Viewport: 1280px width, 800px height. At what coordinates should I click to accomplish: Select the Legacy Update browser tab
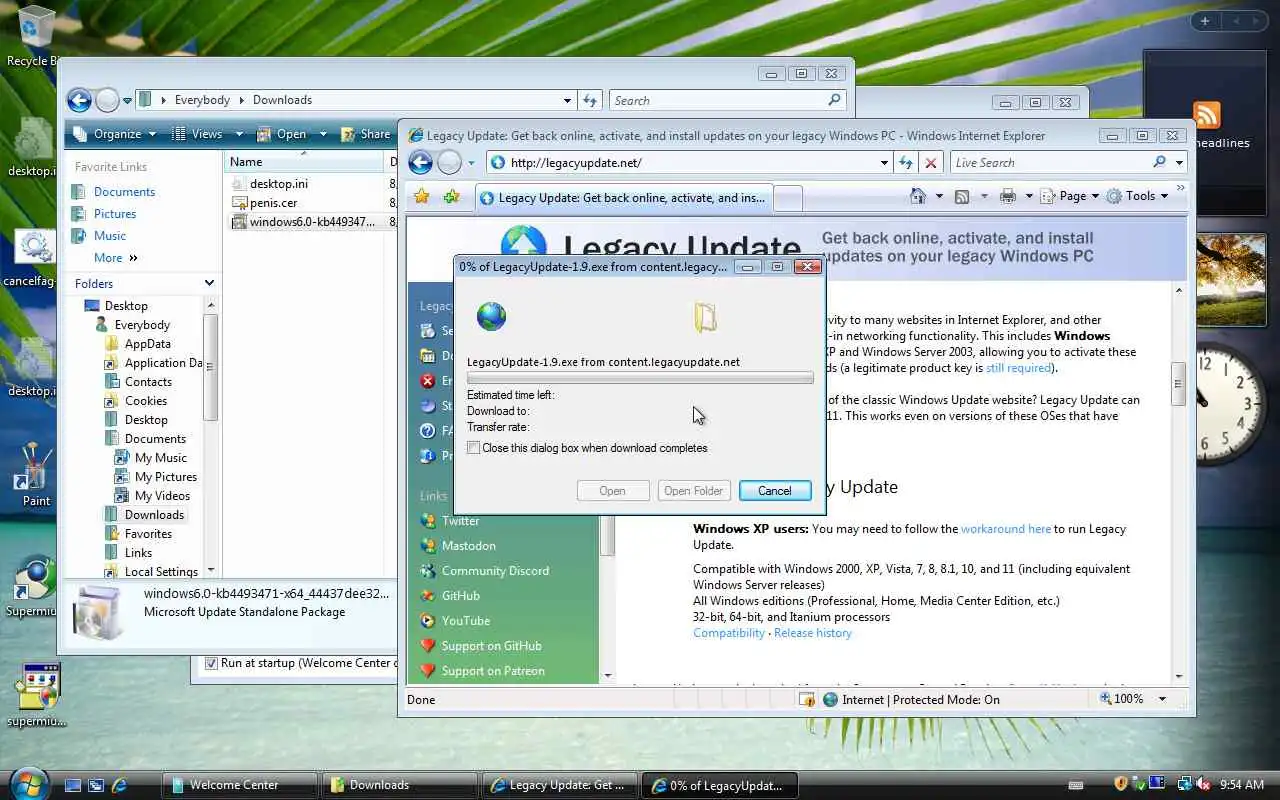click(x=624, y=198)
